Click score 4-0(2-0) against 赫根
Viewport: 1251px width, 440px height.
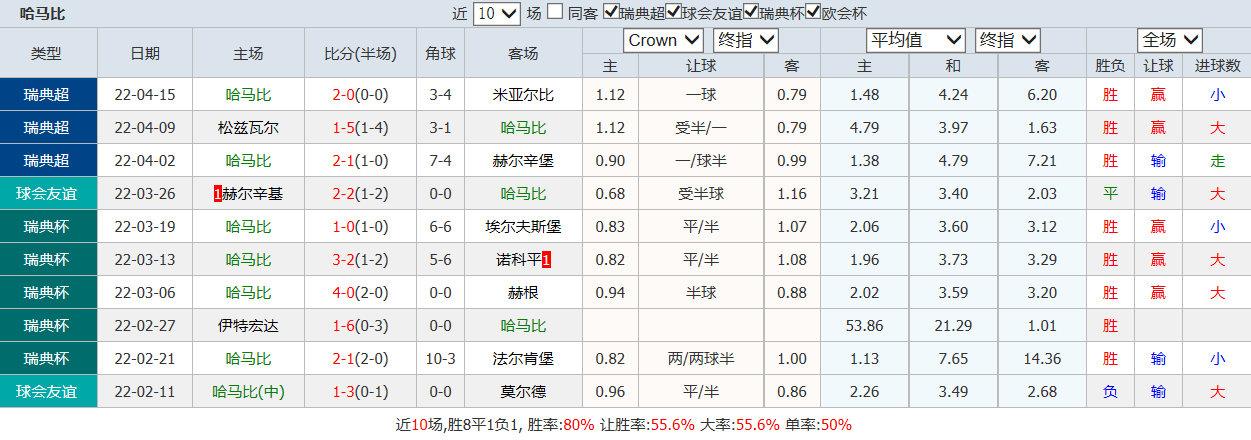(x=360, y=293)
